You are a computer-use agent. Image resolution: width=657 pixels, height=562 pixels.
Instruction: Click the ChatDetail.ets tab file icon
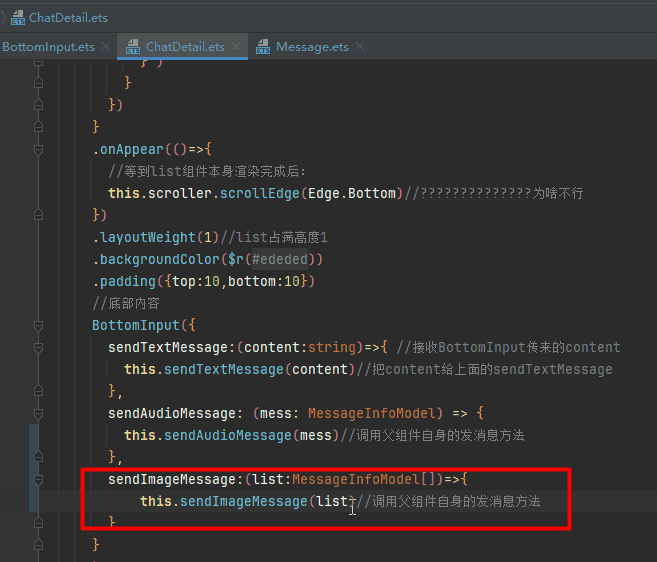(x=132, y=47)
